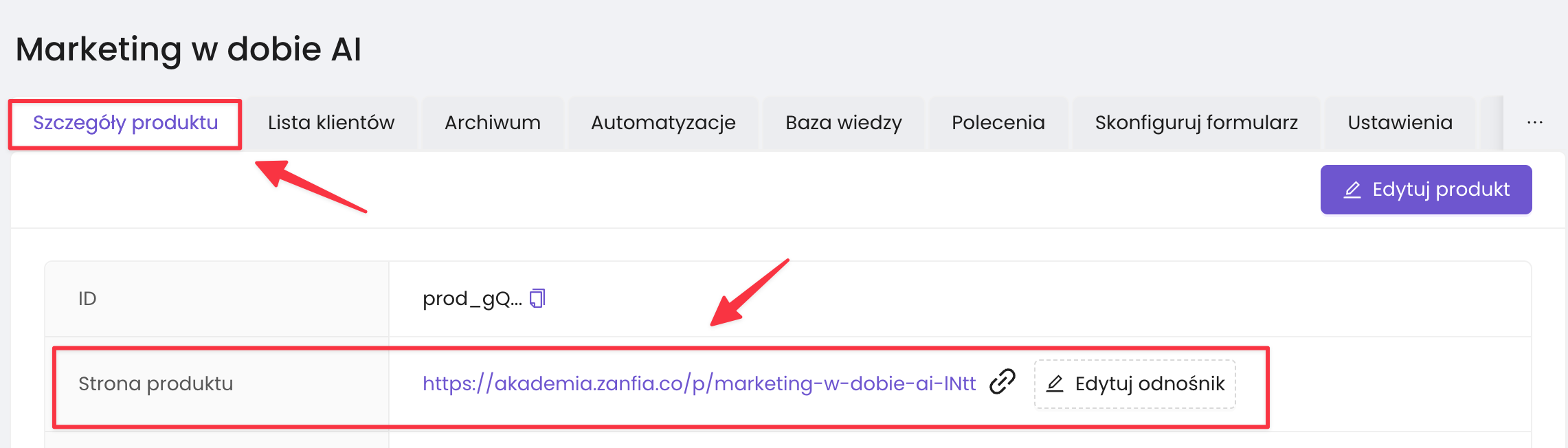Open the akademia.zanfia.co product page link
This screenshot has height=448, width=1568.
tap(699, 383)
